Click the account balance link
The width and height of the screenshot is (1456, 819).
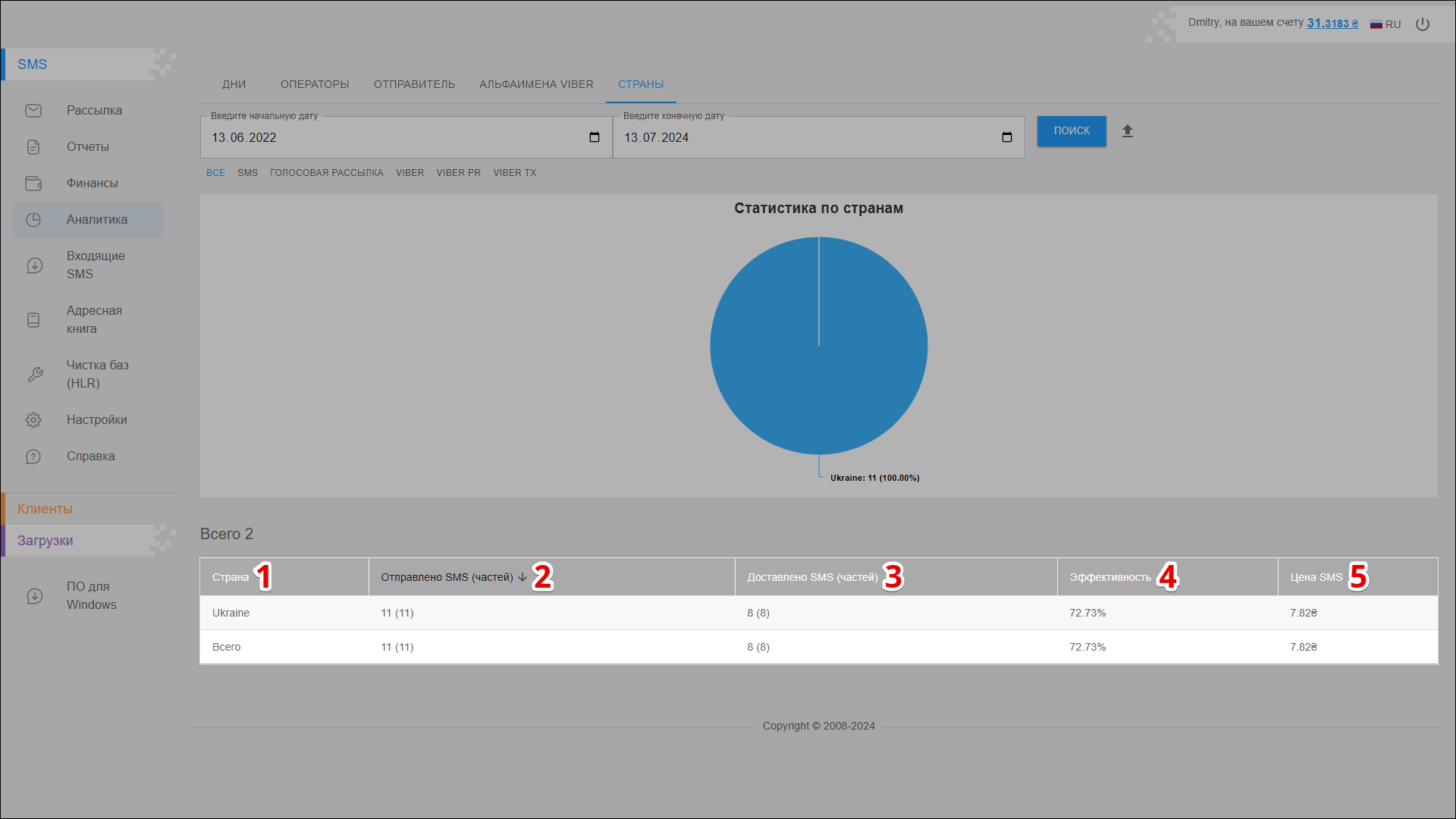tap(1332, 23)
